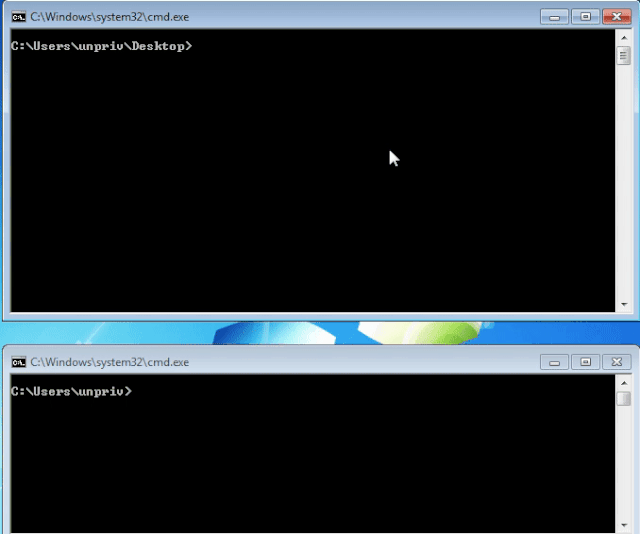Open the system menu icon of the top cmd window
This screenshot has width=640, height=534.
[x=18, y=17]
